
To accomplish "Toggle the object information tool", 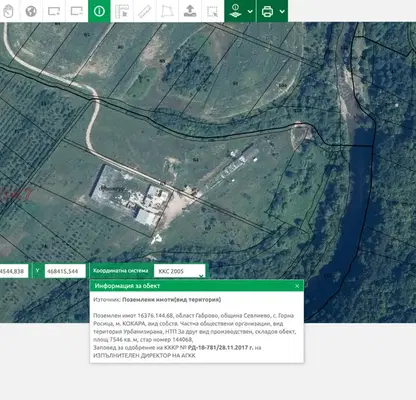I will point(99,11).
